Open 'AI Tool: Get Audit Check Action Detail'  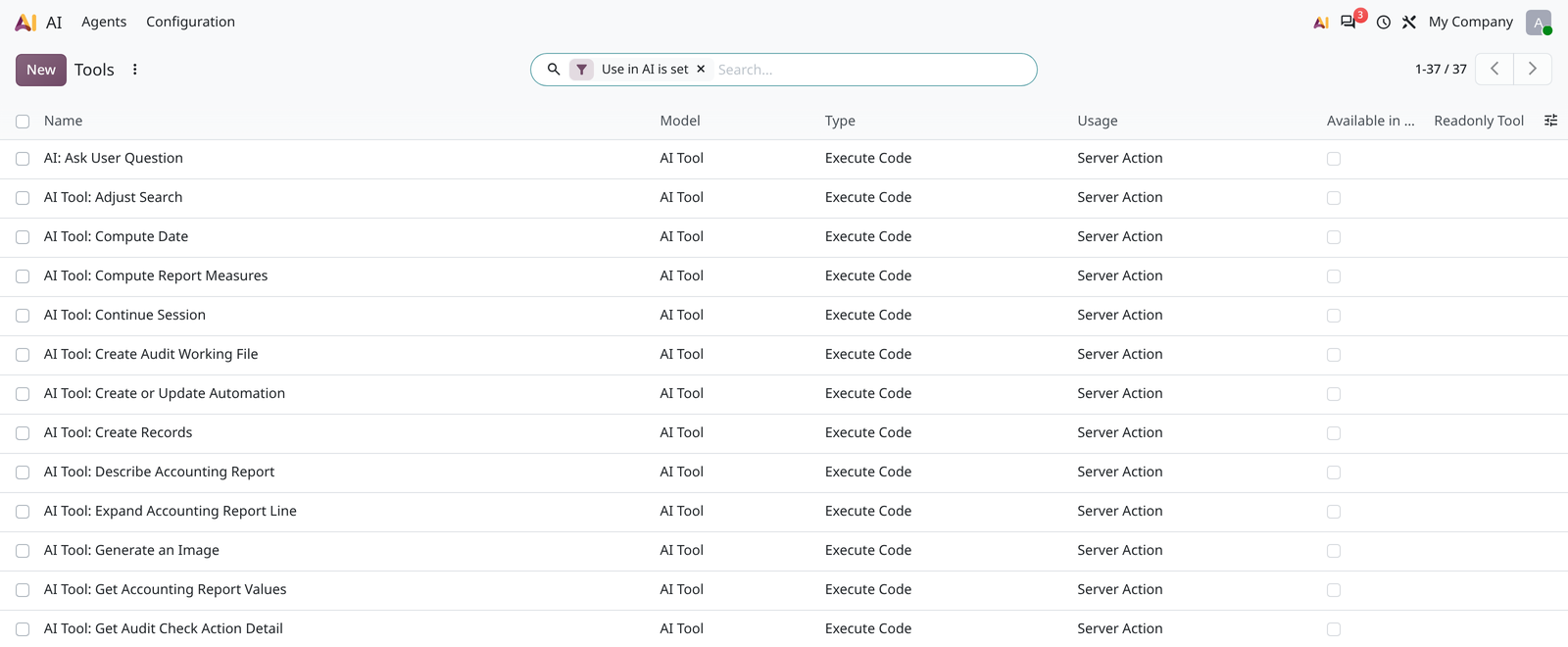pos(164,628)
